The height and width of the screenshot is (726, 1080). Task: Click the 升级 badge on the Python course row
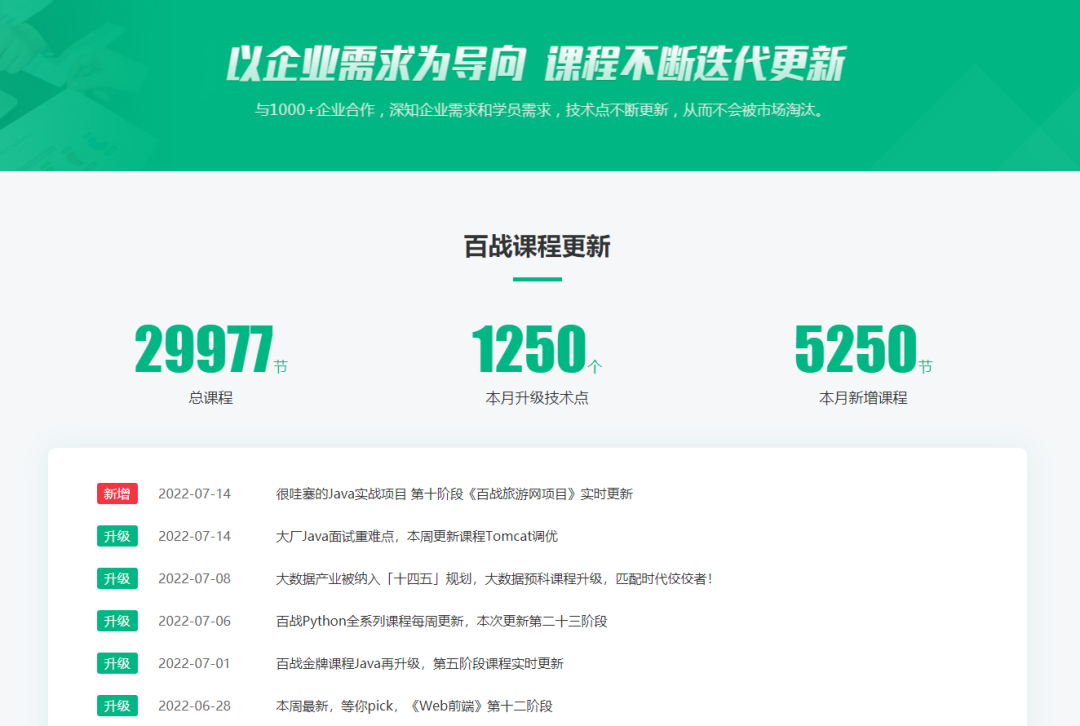pyautogui.click(x=117, y=620)
